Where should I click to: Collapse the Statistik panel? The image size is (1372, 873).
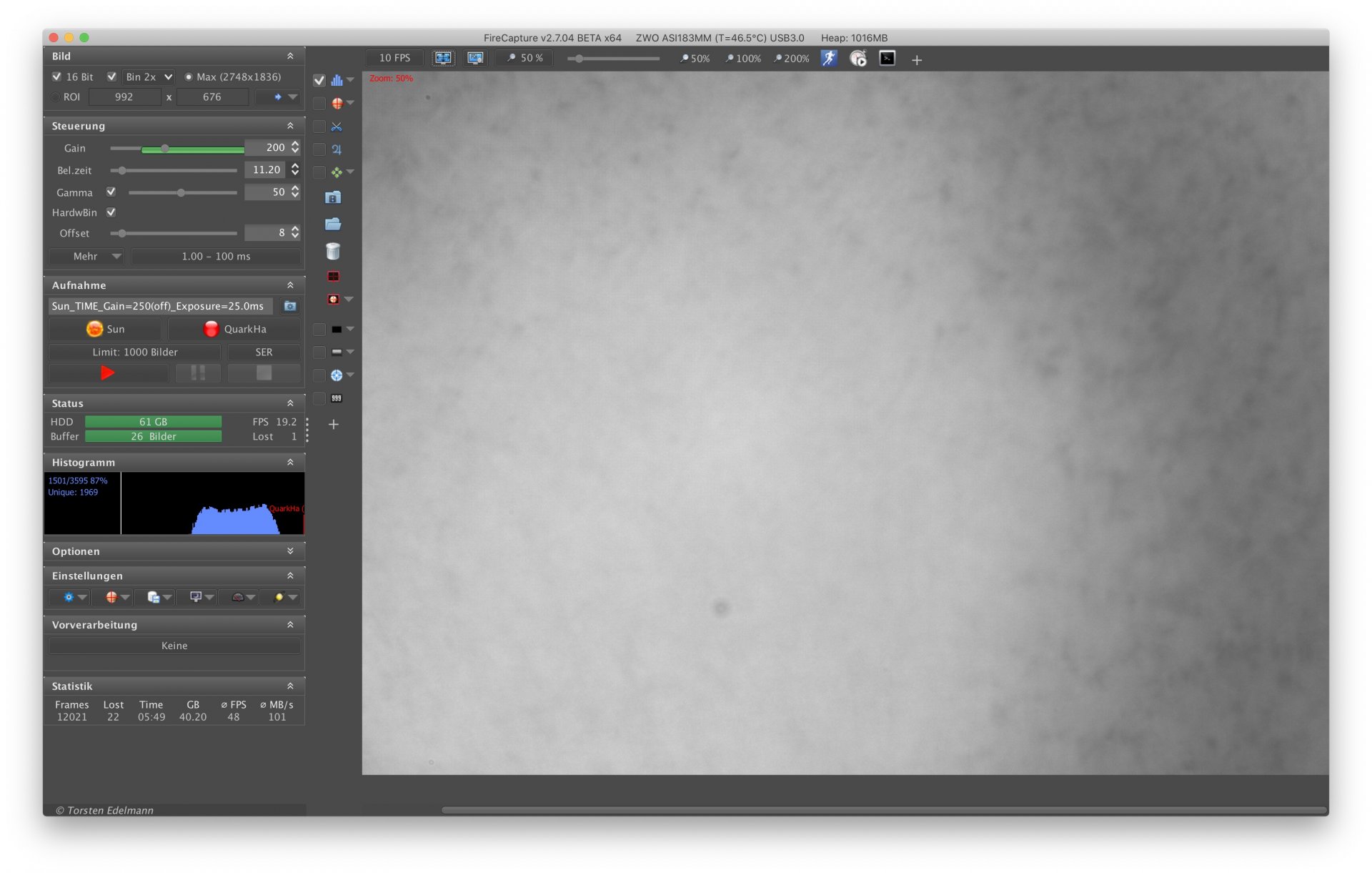point(290,686)
